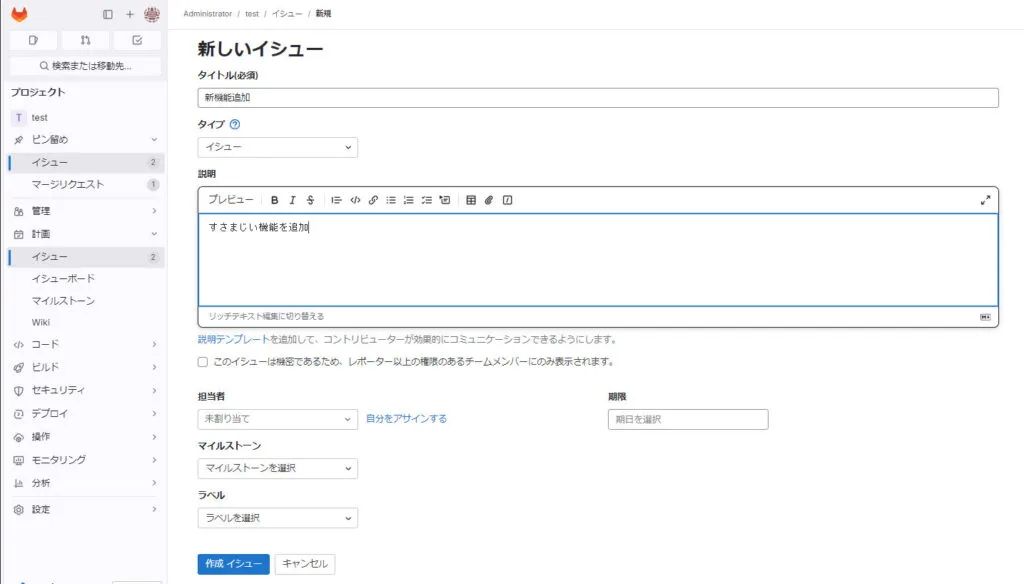Open the merge requests shortcut icon
The height and width of the screenshot is (584, 1024).
(85, 40)
